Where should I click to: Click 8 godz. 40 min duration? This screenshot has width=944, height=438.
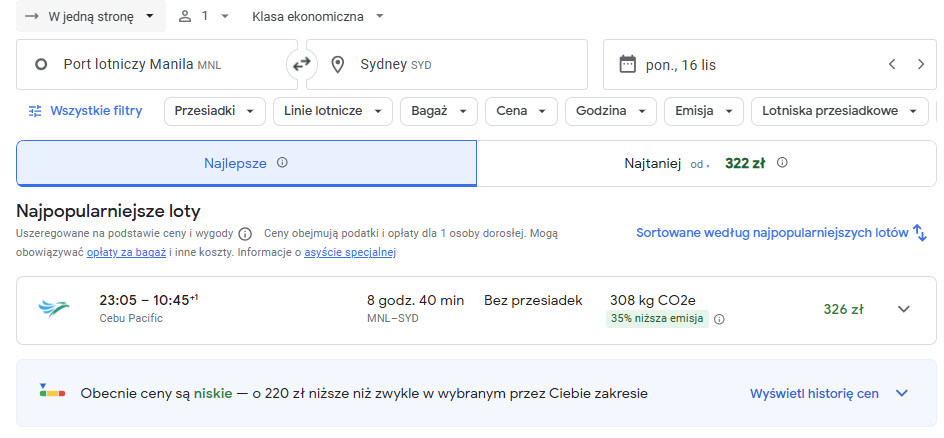[x=415, y=300]
